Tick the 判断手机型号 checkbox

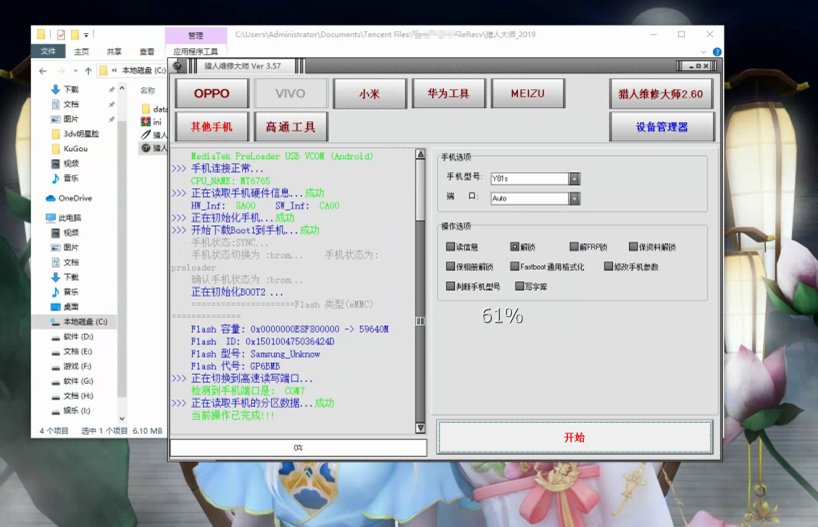[x=450, y=286]
